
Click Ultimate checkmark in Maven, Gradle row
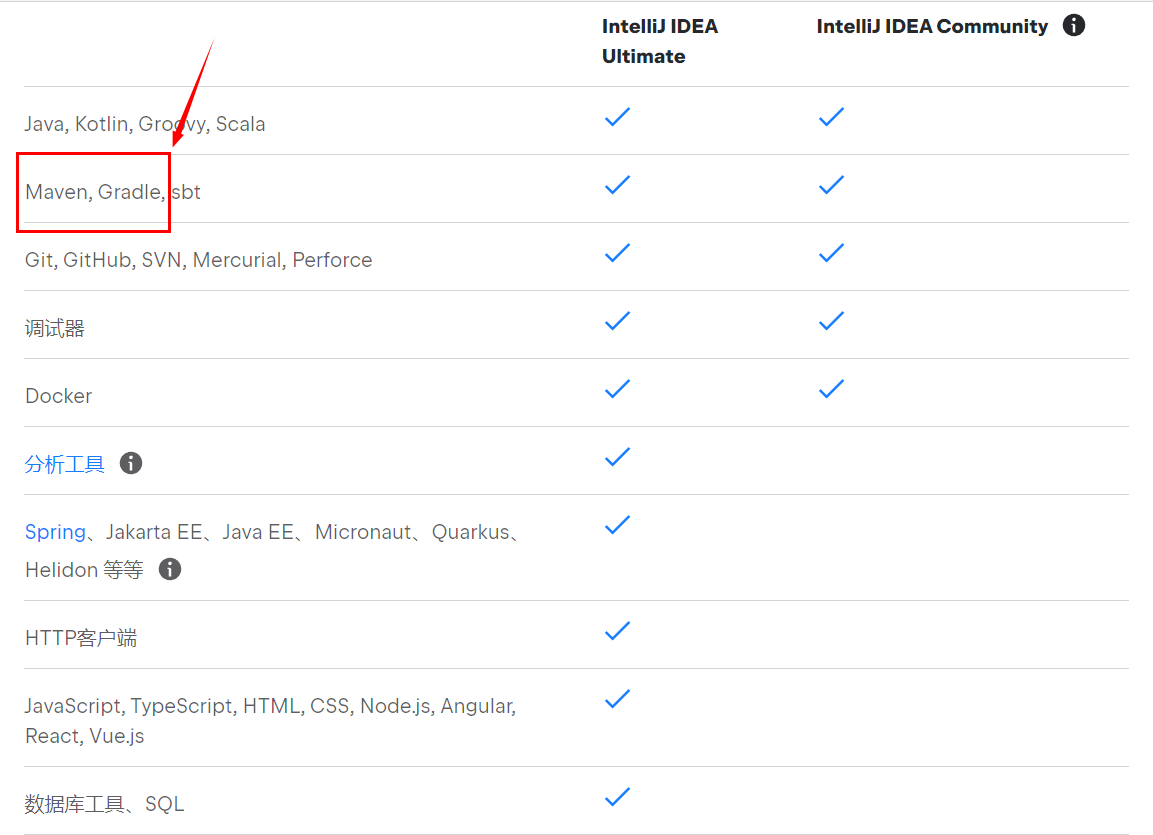coord(617,184)
